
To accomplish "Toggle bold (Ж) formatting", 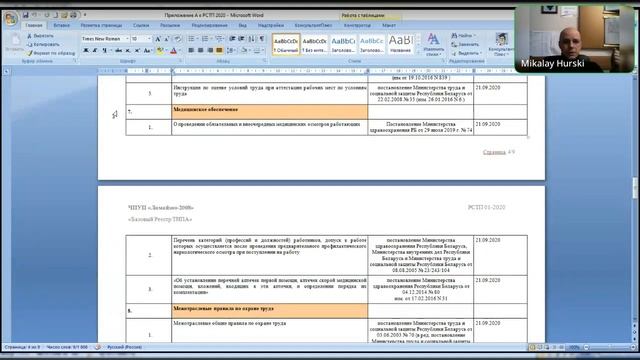I will point(86,51).
